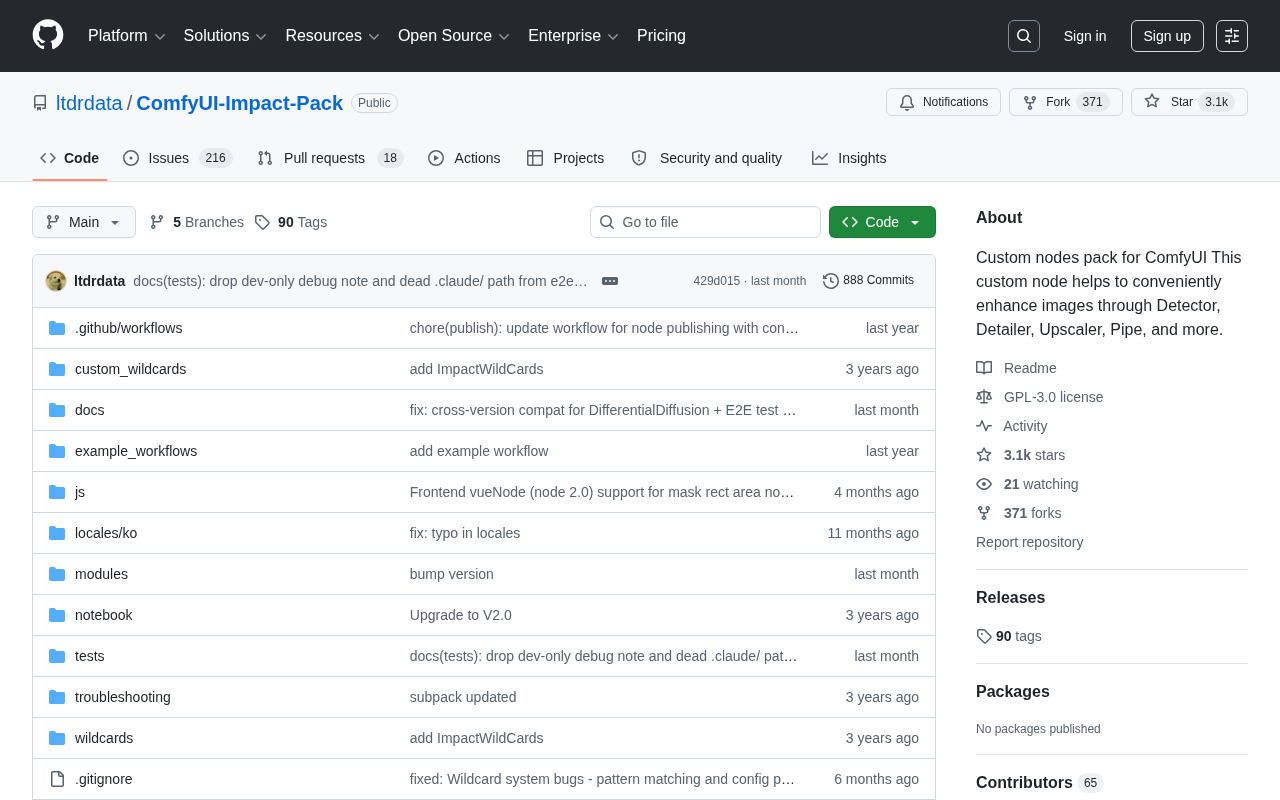Click the tests folder icon

[57, 656]
